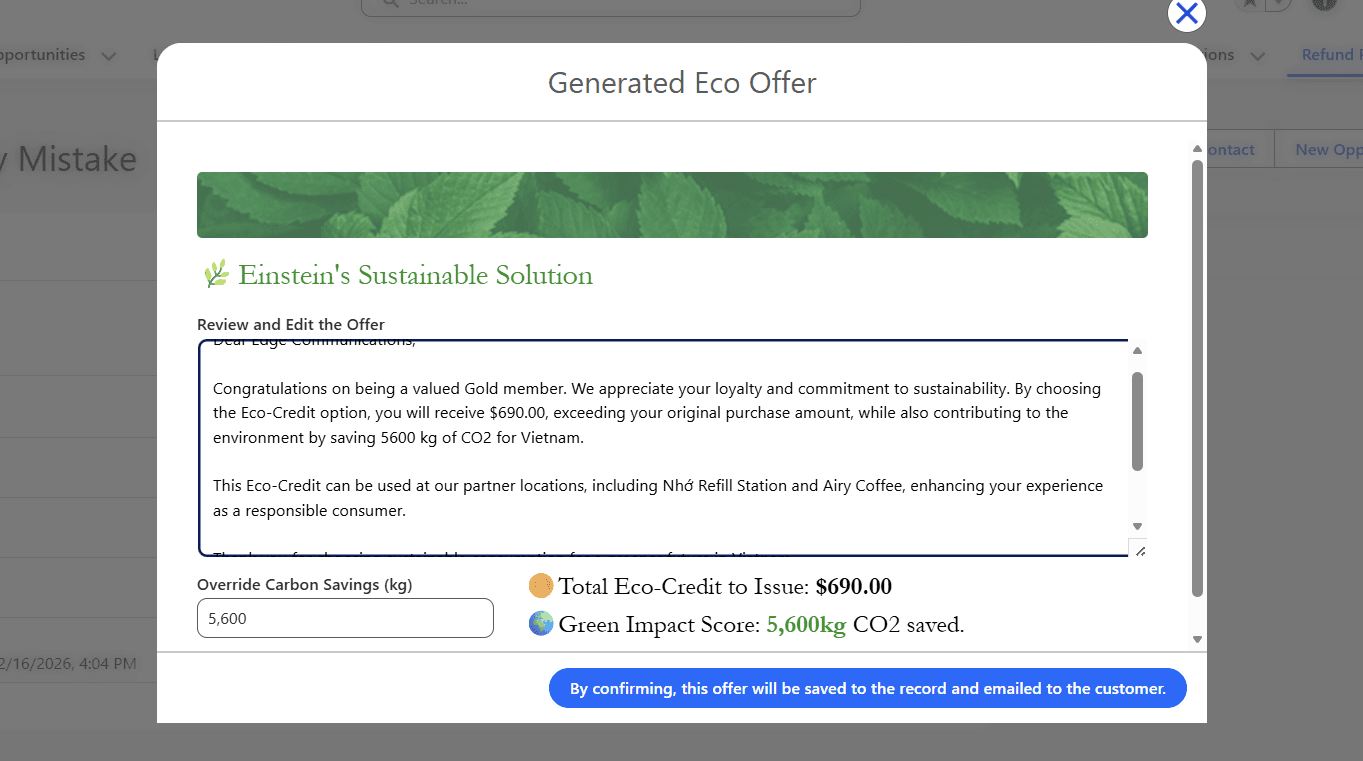
Task: Click the dialog's scroll up arrow
Action: coord(1197,149)
